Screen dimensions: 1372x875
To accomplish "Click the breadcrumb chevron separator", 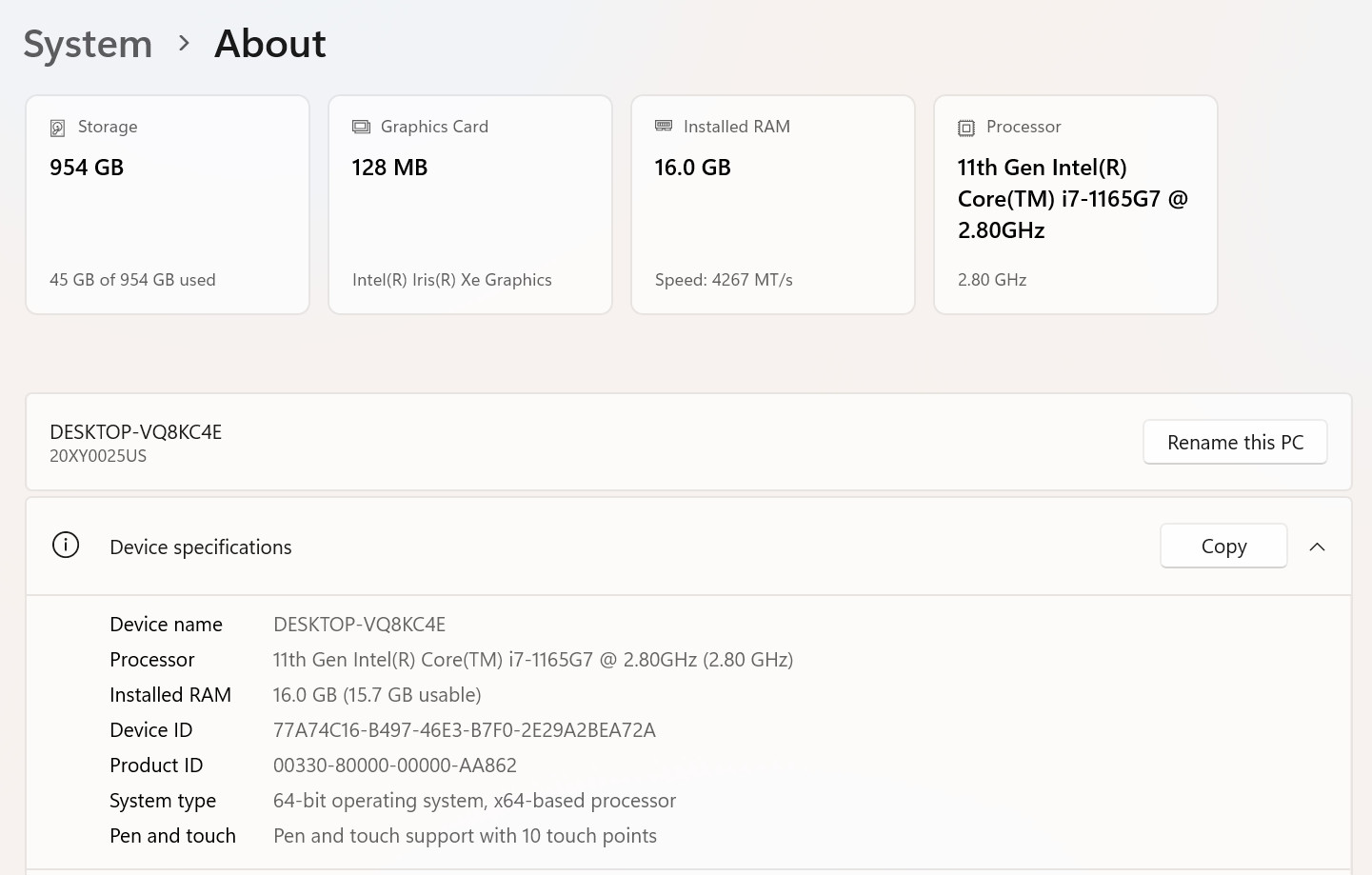I will [184, 44].
